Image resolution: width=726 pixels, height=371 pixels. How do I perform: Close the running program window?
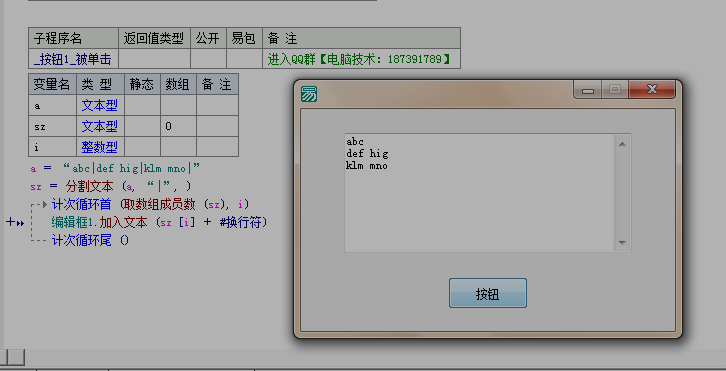[x=652, y=89]
